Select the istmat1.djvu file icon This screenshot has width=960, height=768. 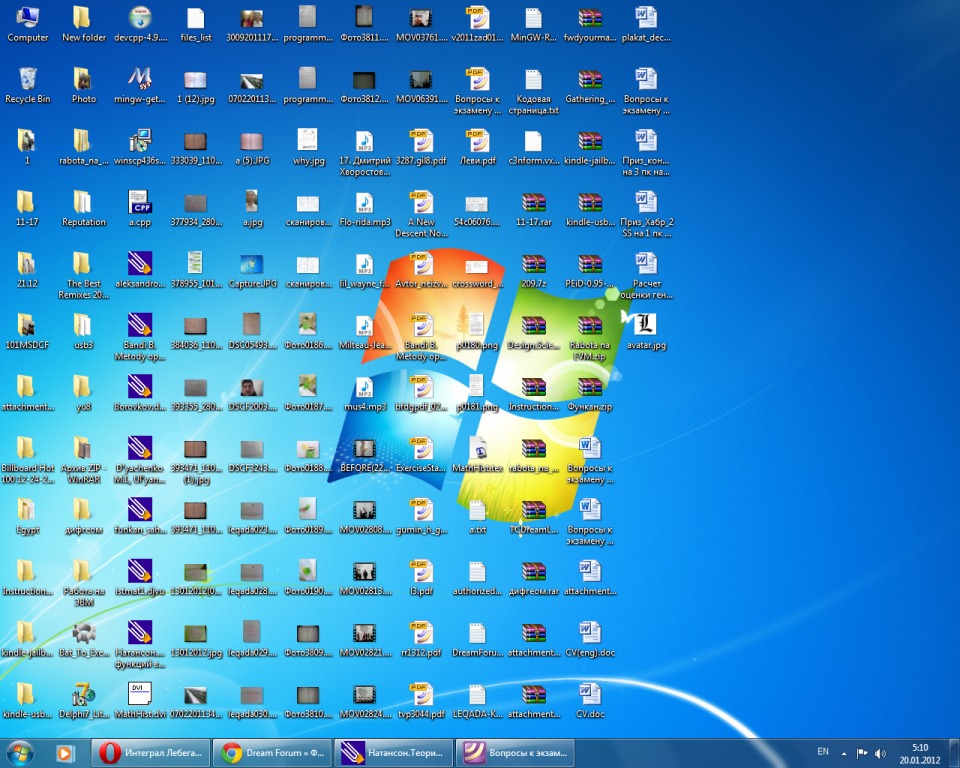(x=140, y=578)
